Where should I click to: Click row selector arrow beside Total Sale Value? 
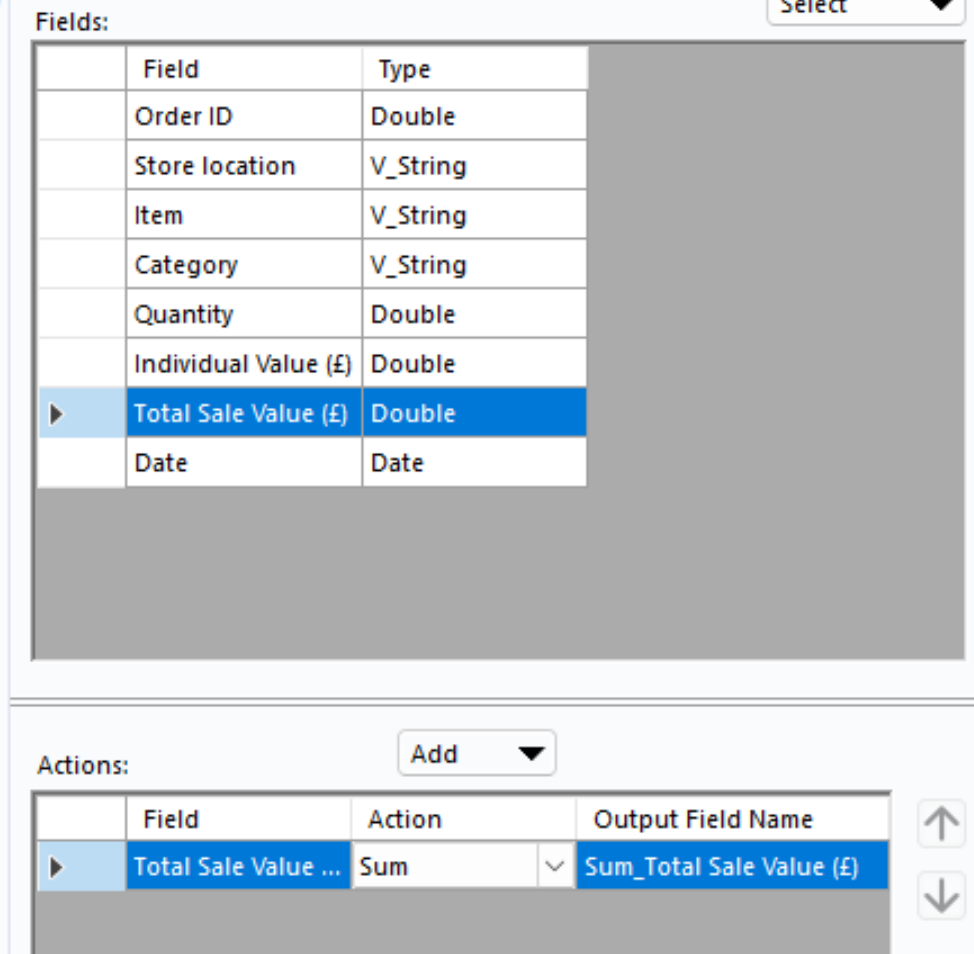coord(56,413)
